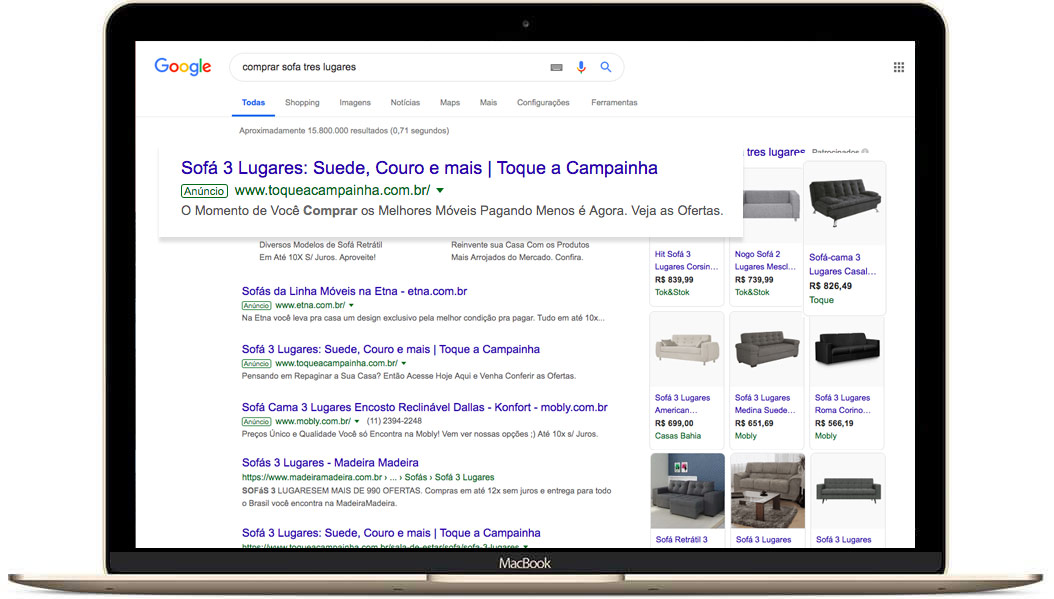Expand the Mais menu
1054x599 pixels.
pos(488,103)
